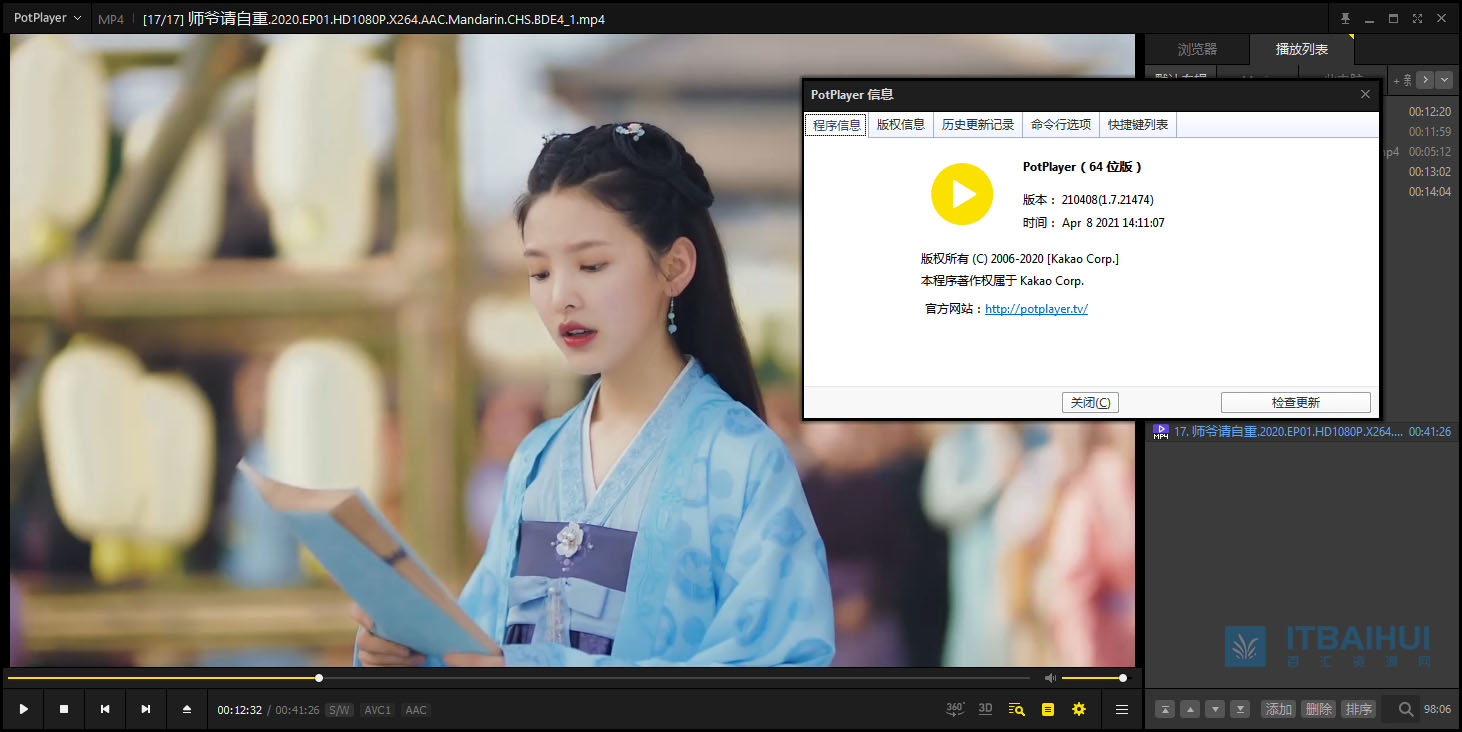This screenshot has width=1462, height=732.
Task: Start playback with the Play button
Action: click(23, 709)
